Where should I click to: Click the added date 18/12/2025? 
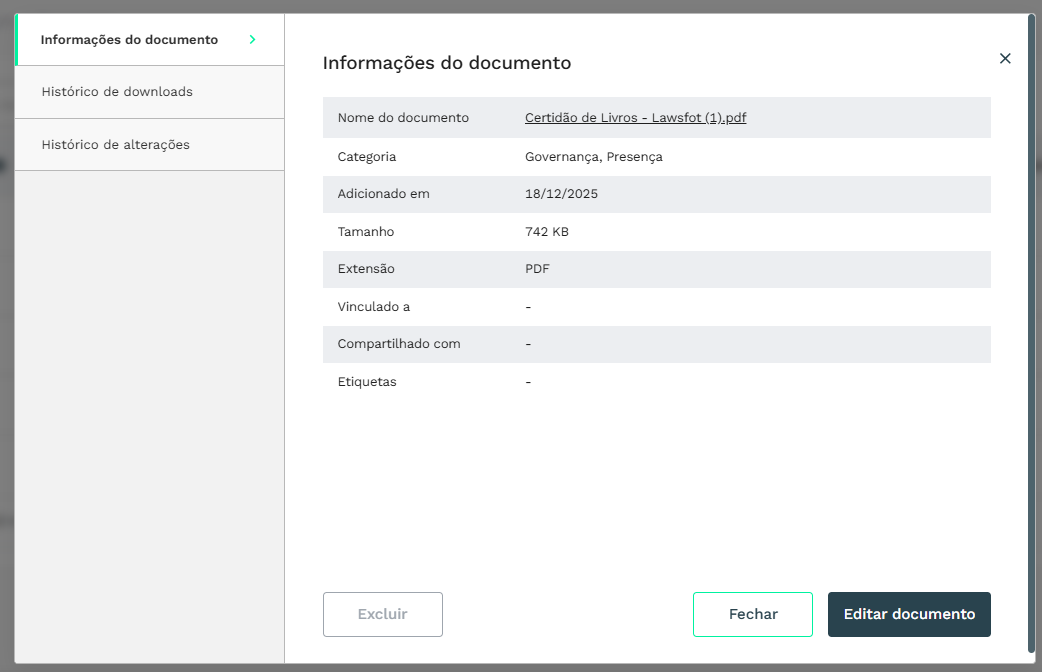pos(561,194)
